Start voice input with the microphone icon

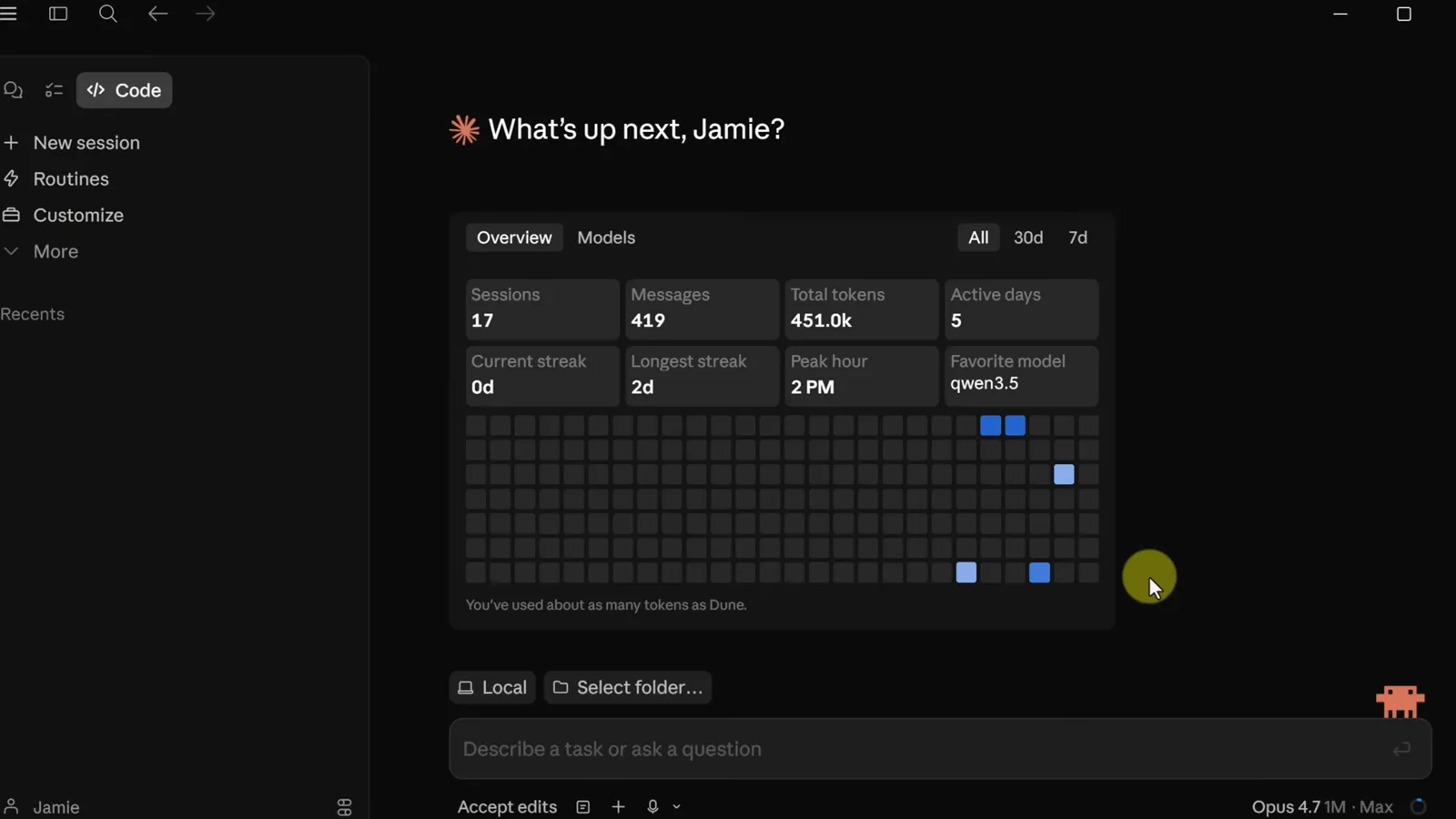[652, 807]
